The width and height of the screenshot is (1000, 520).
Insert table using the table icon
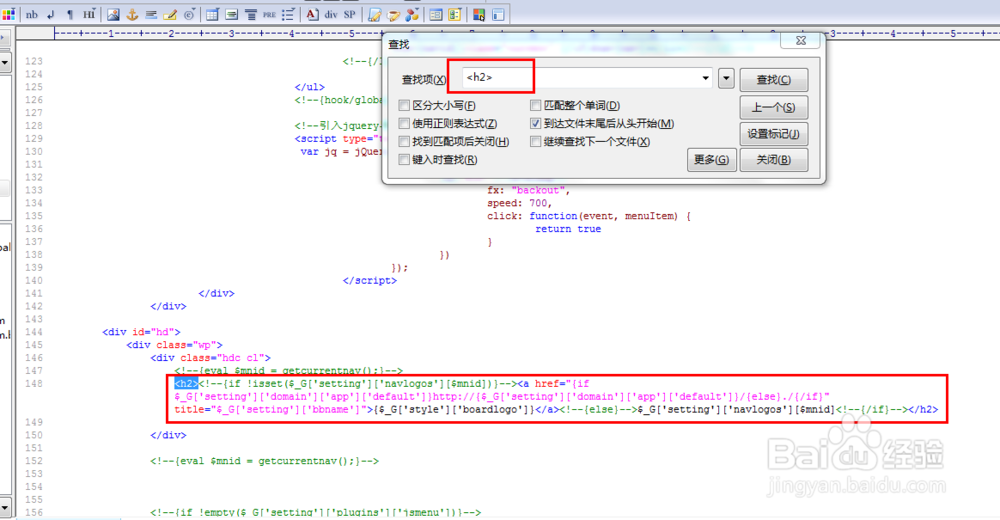tap(212, 14)
